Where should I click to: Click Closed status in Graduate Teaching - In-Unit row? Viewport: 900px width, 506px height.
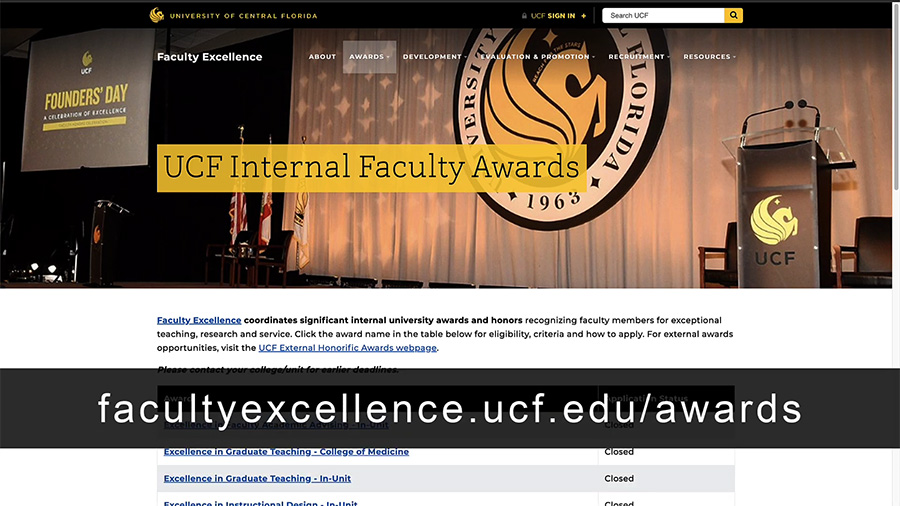619,478
